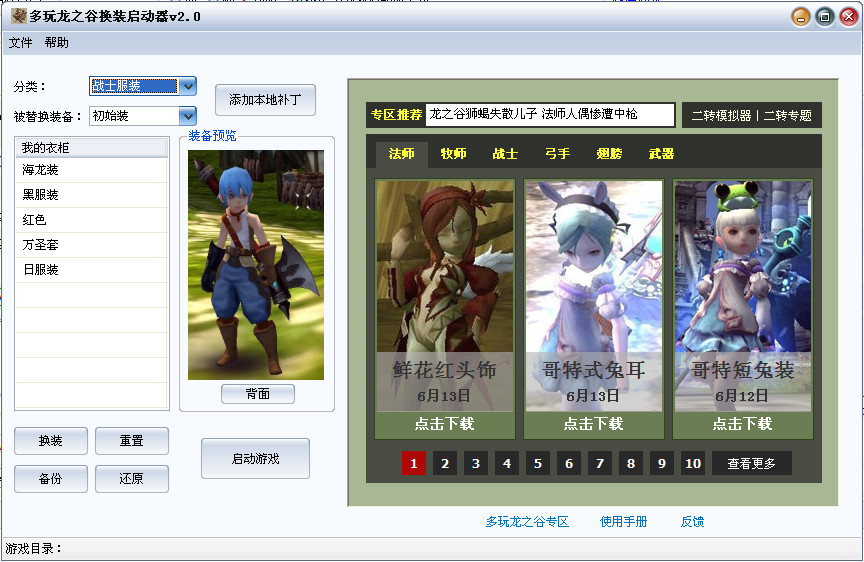Screen dimensions: 864x562
Task: Switch to the 牧师 tab
Action: coord(453,154)
